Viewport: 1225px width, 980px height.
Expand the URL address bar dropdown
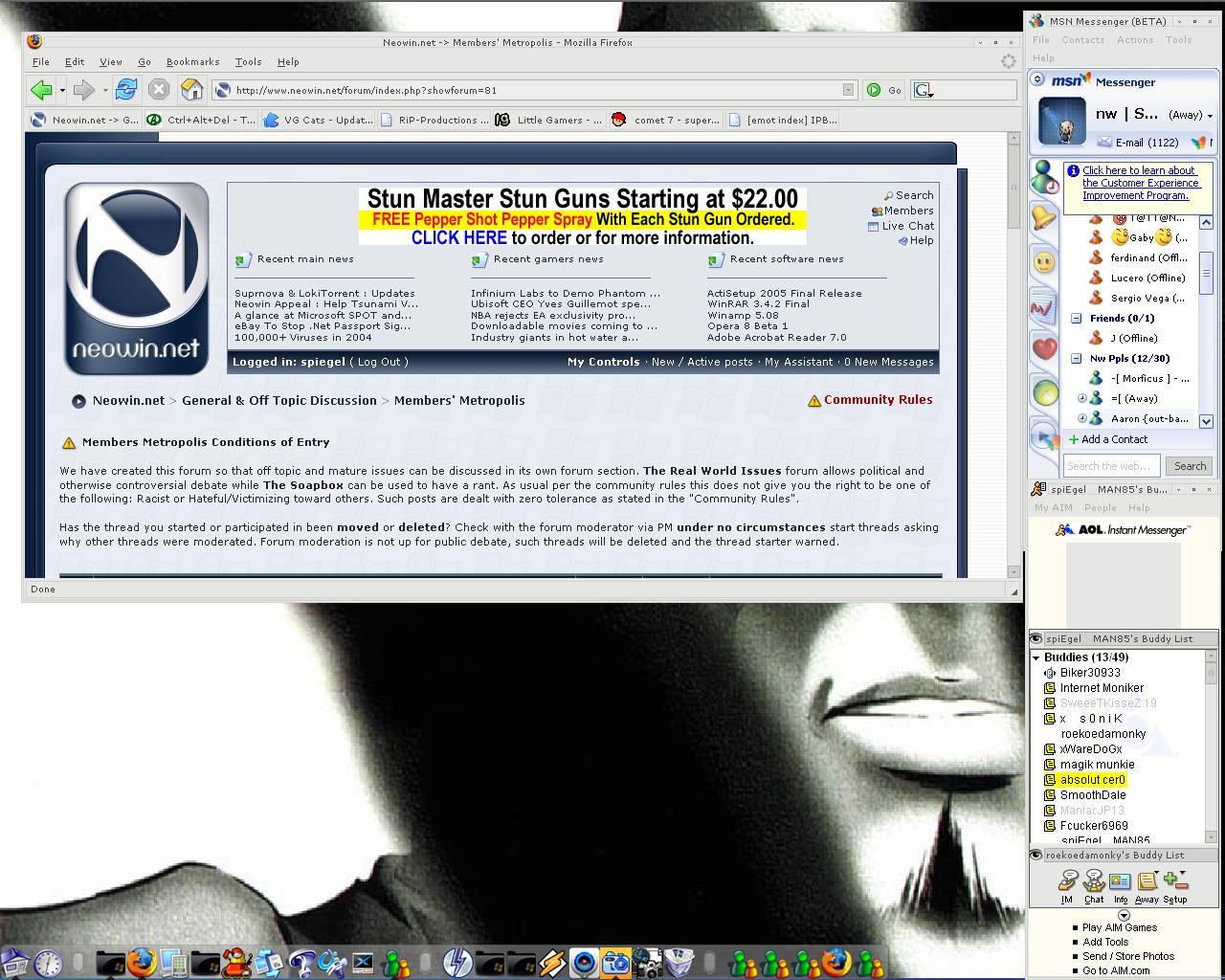coord(848,90)
